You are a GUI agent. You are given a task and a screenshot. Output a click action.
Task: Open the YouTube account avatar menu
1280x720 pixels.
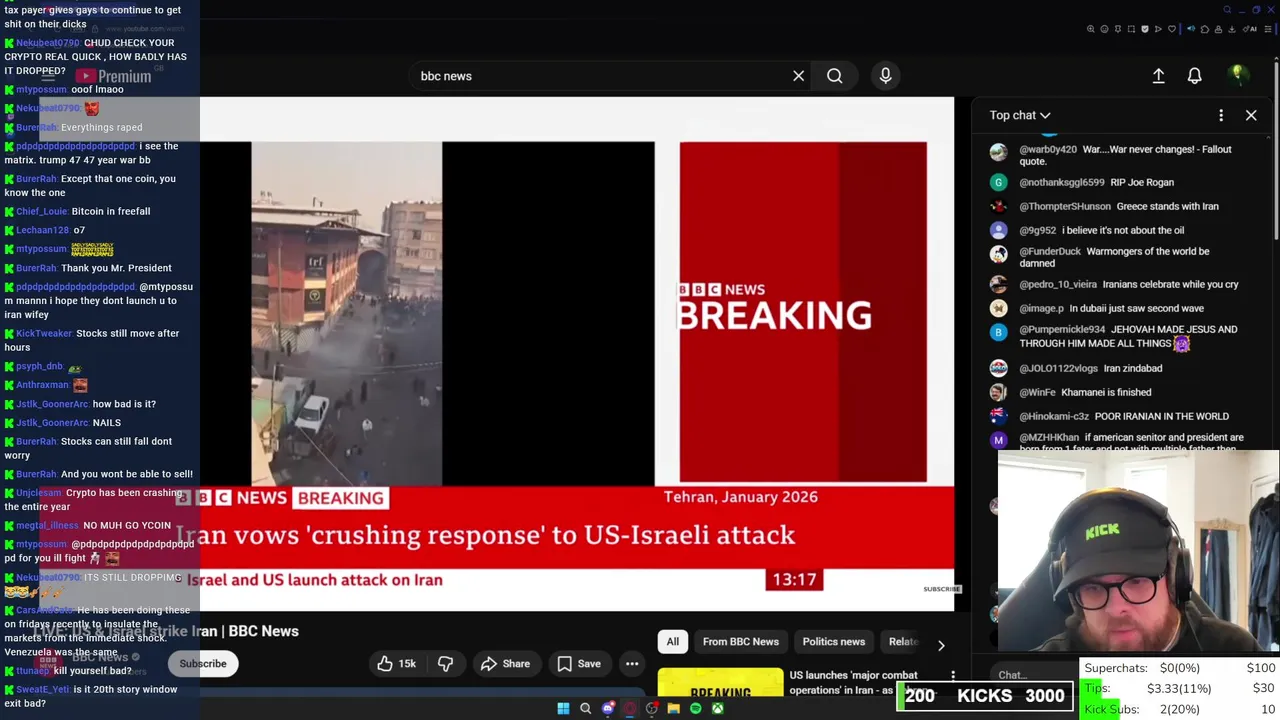click(1237, 75)
